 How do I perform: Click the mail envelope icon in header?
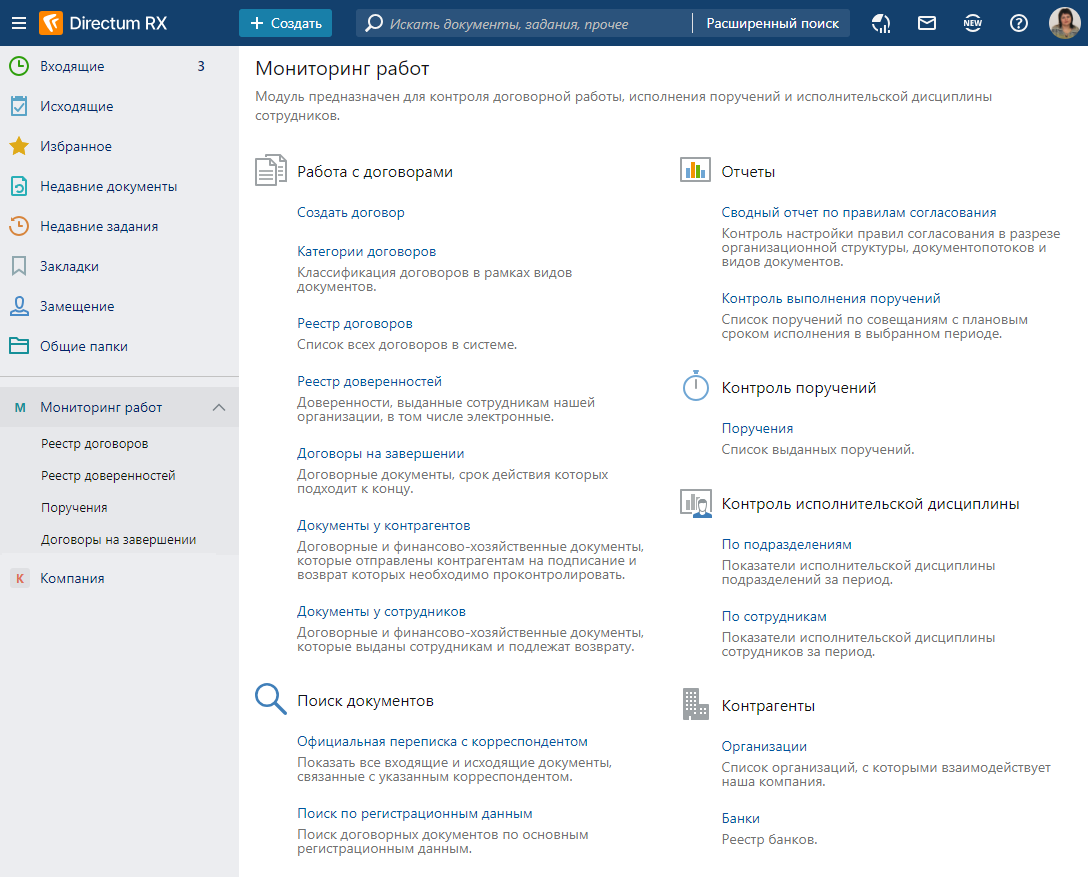(927, 23)
